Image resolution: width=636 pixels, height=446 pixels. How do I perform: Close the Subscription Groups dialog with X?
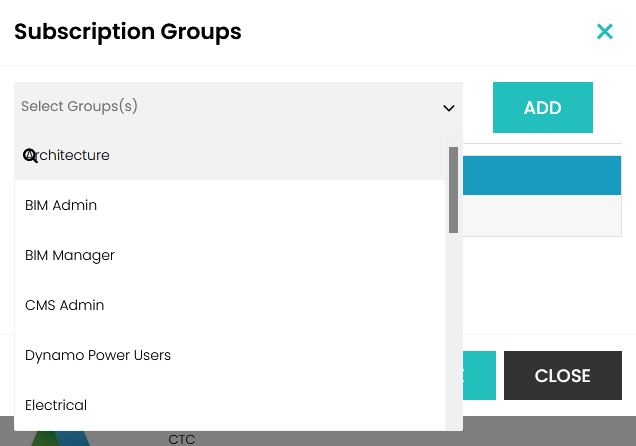(x=604, y=32)
